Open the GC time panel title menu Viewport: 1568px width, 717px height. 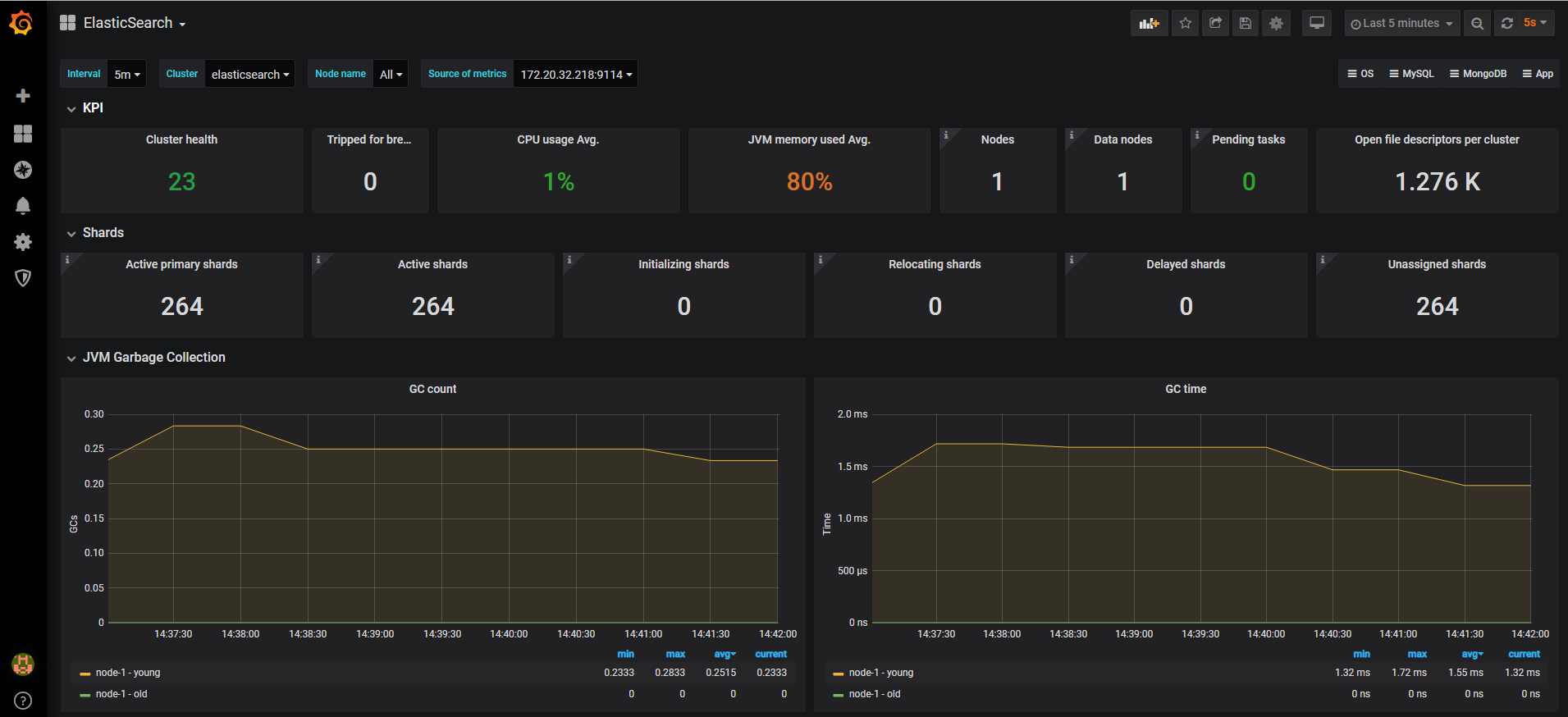[x=1186, y=389]
